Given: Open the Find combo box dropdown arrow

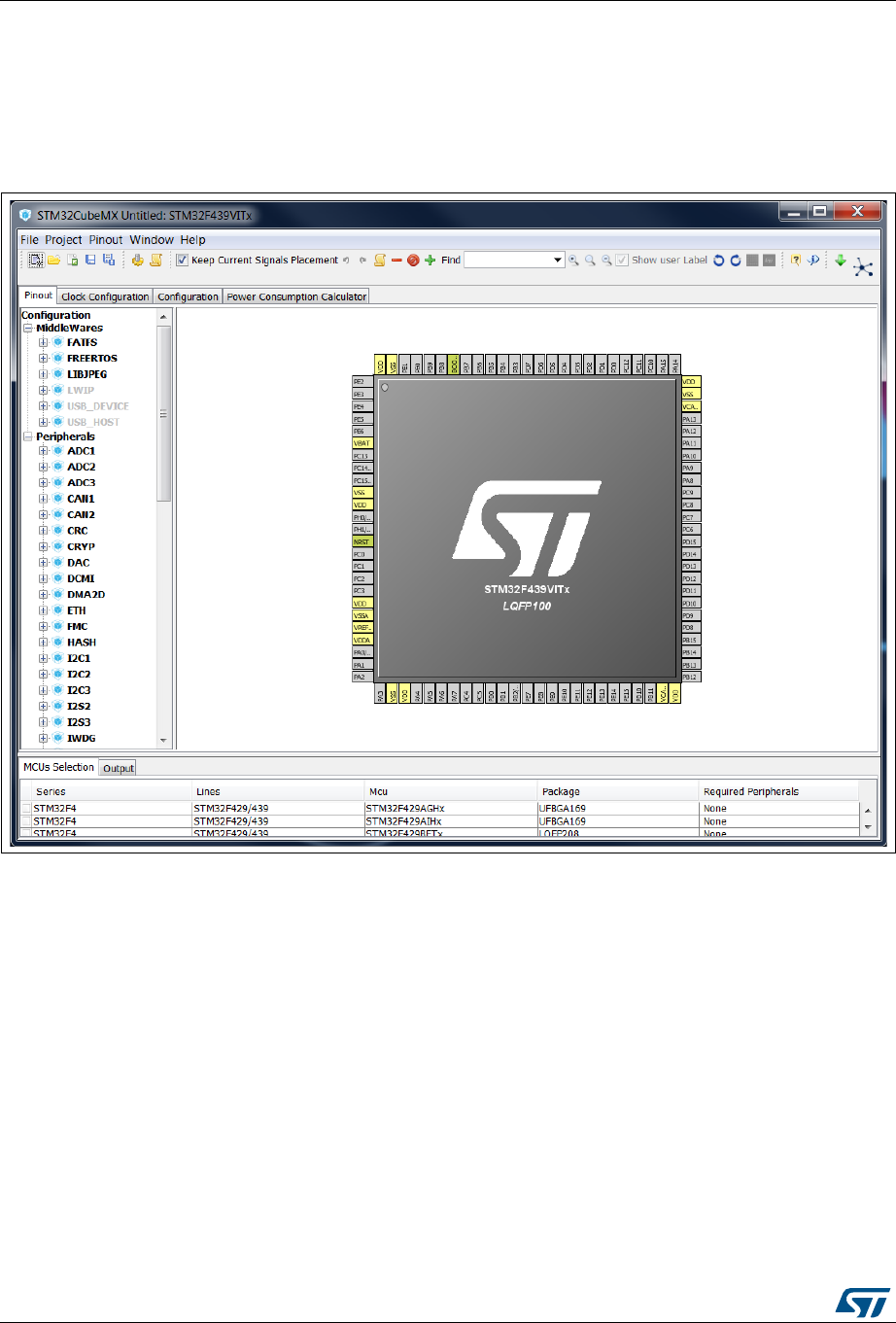Looking at the screenshot, I should pos(558,260).
